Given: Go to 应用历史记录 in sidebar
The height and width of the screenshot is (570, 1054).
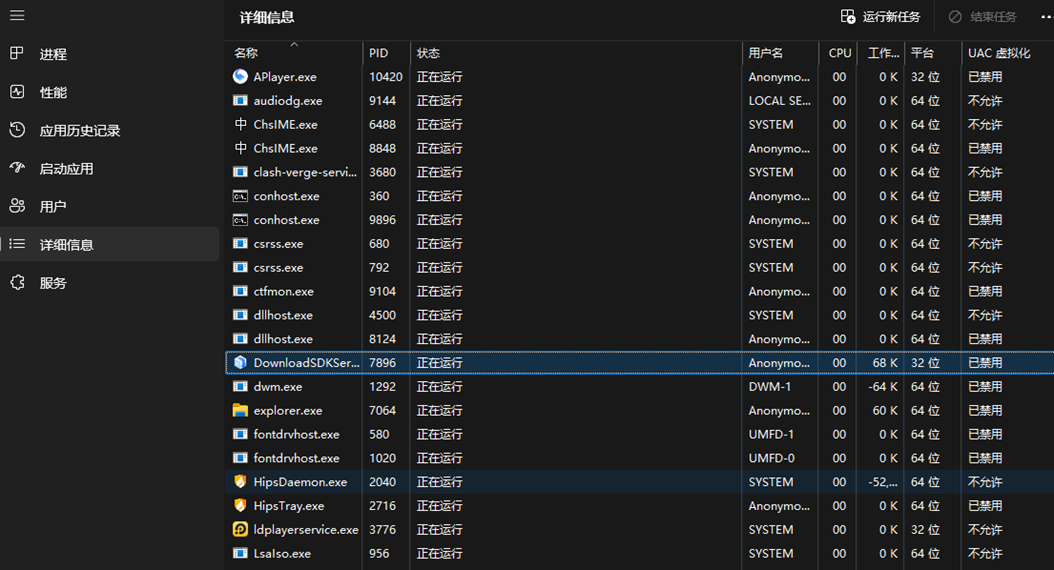Looking at the screenshot, I should [79, 130].
